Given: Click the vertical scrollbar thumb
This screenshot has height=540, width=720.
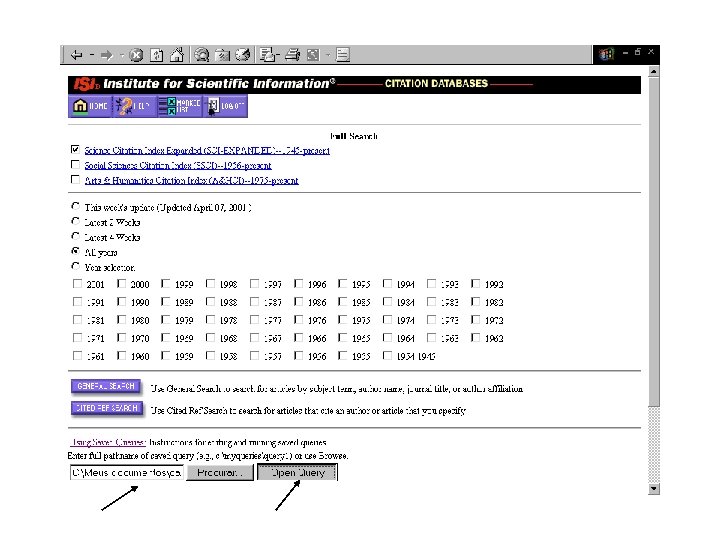Looking at the screenshot, I should [x=654, y=242].
